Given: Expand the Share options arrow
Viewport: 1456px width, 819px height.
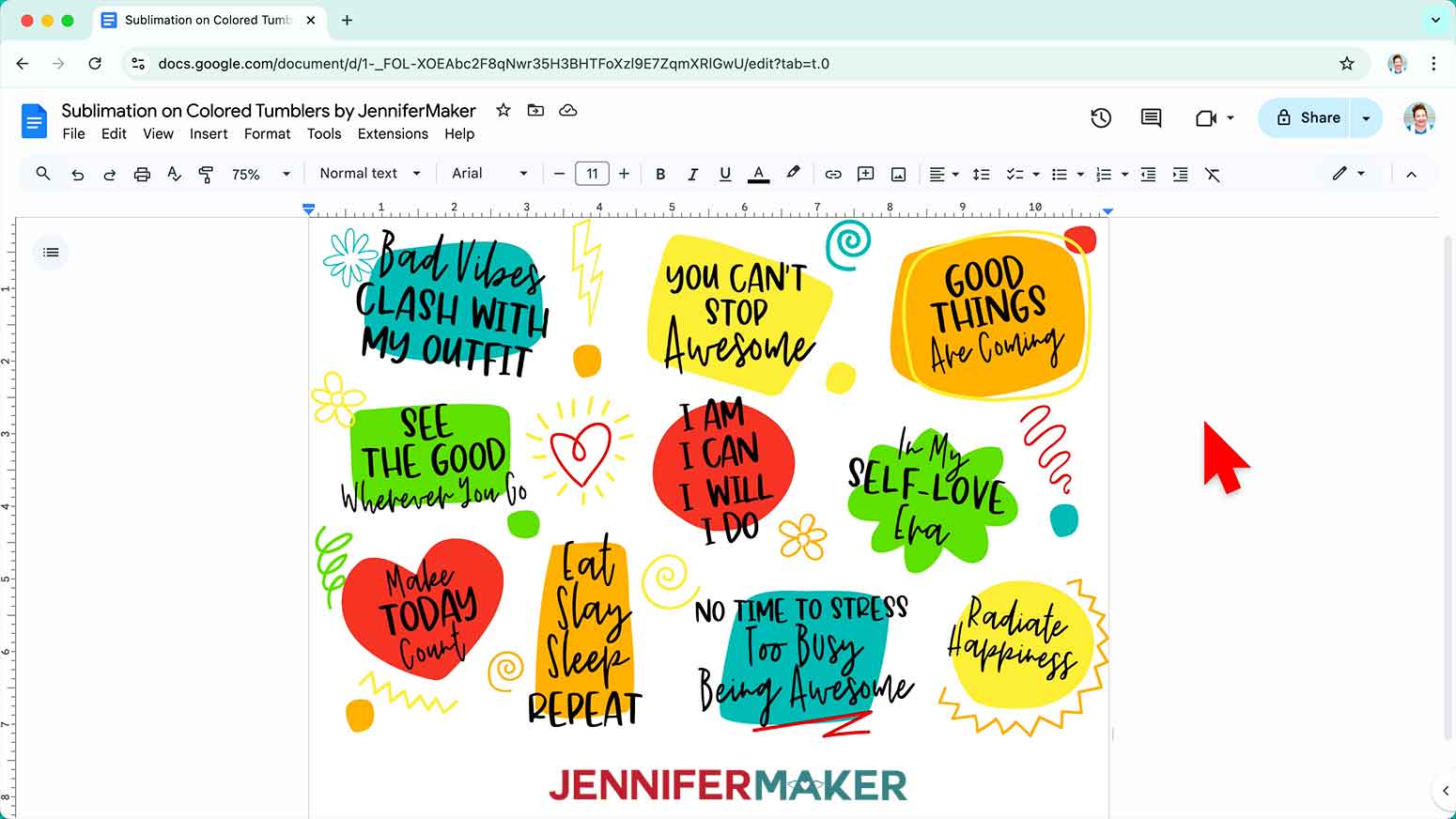Looking at the screenshot, I should (1366, 117).
